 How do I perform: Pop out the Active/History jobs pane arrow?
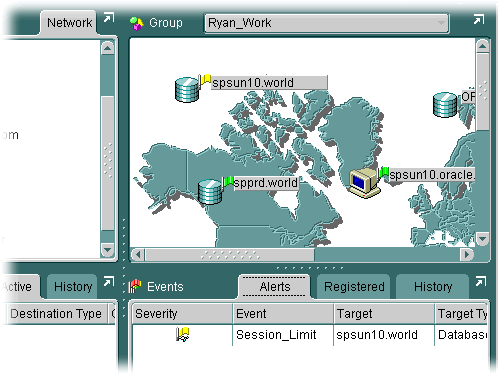point(108,282)
